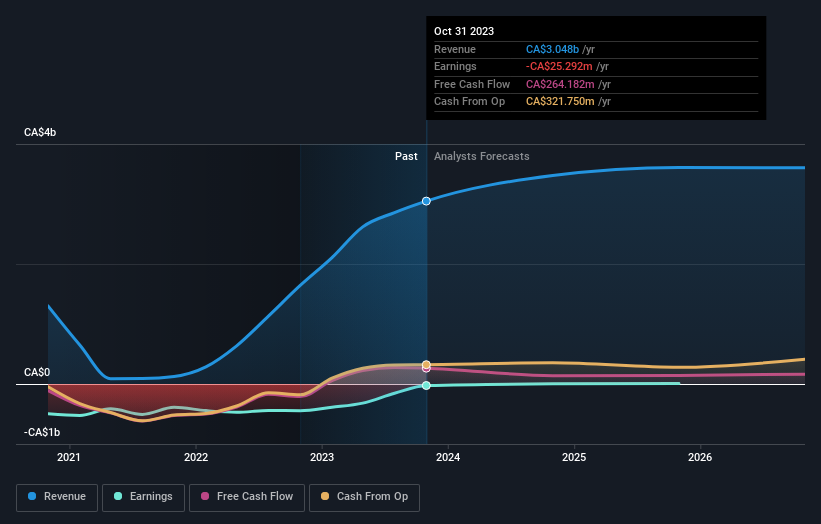
Task: Toggle the Cash From Op legend button
Action: (364, 497)
